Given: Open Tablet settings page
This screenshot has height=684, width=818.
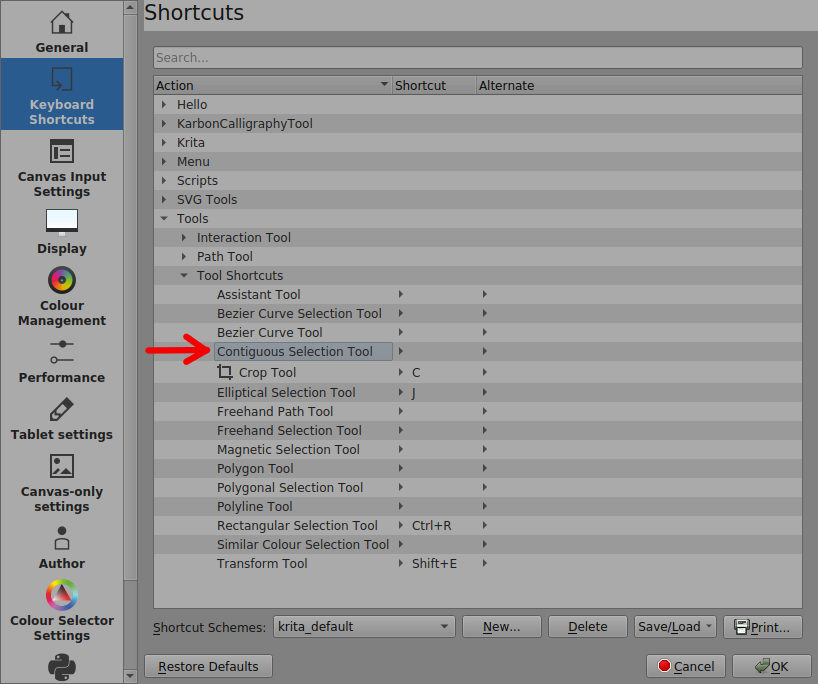Looking at the screenshot, I should (x=62, y=418).
